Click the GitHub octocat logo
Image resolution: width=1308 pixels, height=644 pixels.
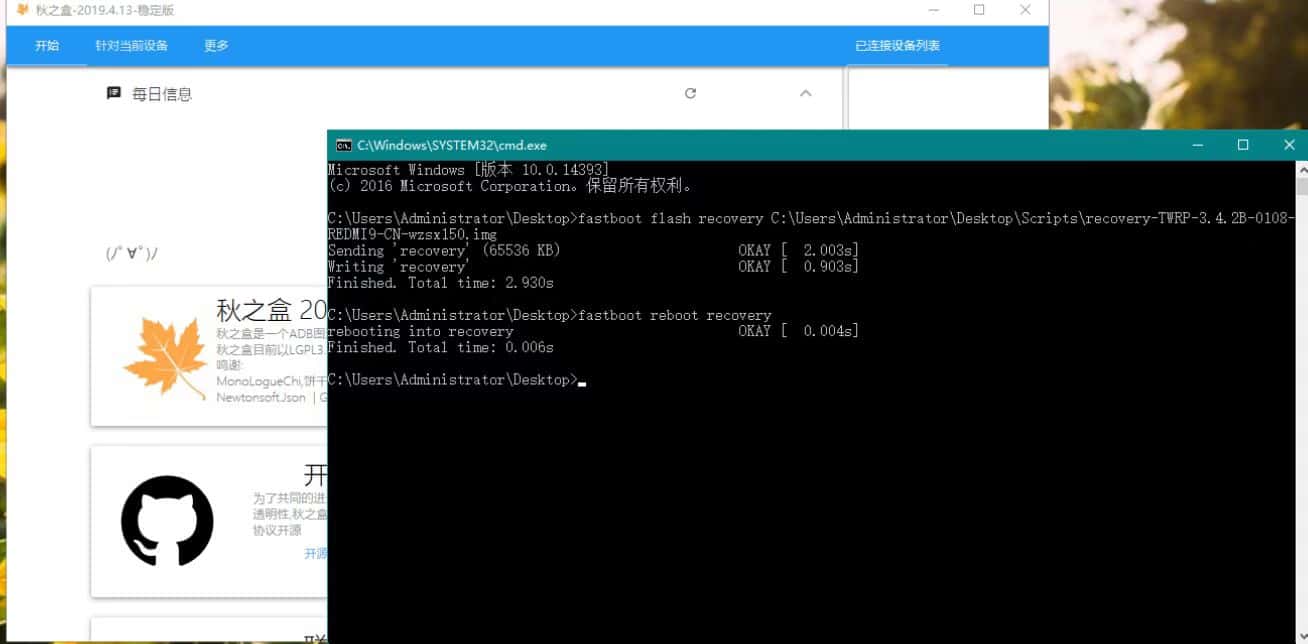click(167, 521)
